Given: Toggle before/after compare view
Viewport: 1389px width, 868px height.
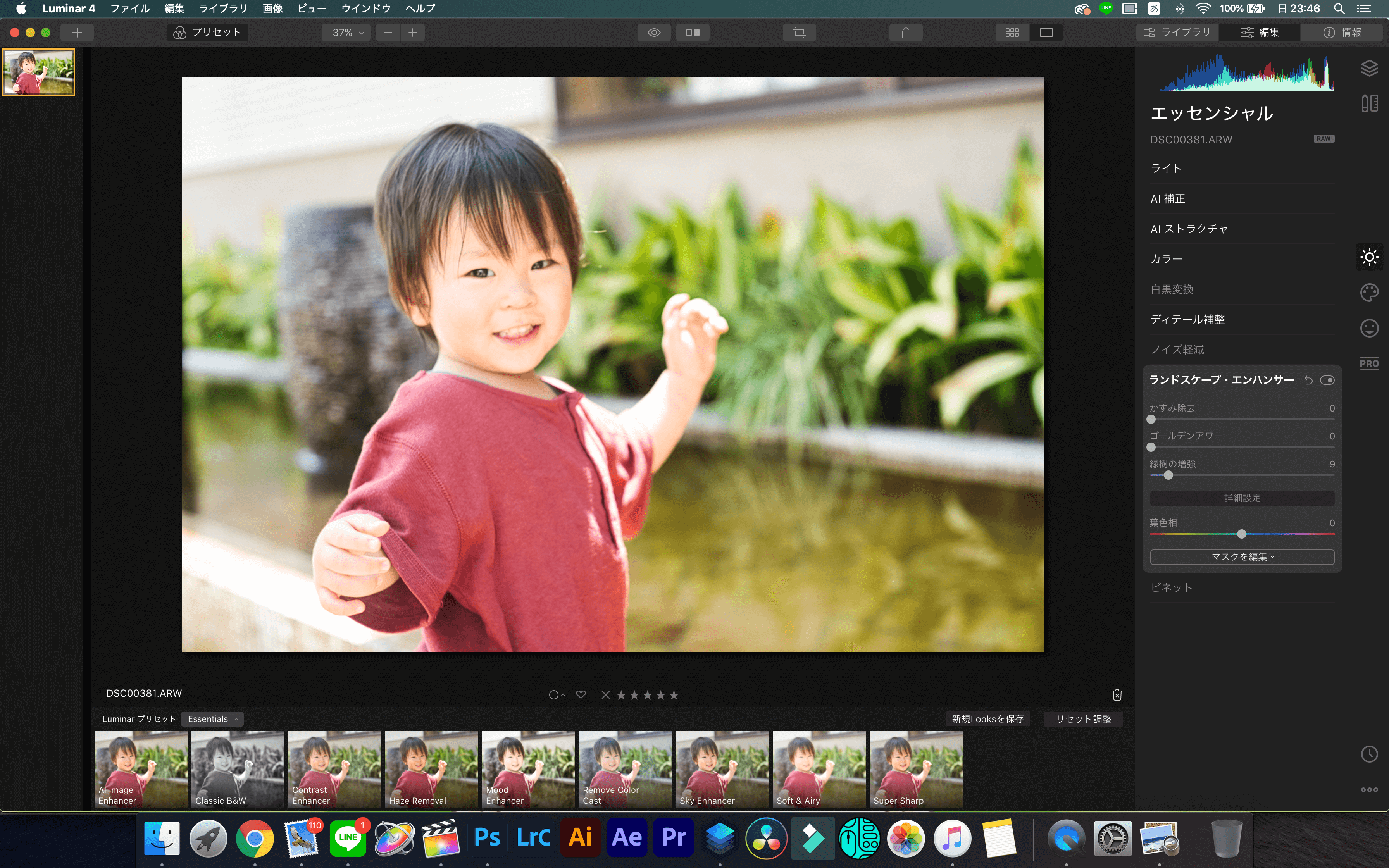Looking at the screenshot, I should (692, 33).
